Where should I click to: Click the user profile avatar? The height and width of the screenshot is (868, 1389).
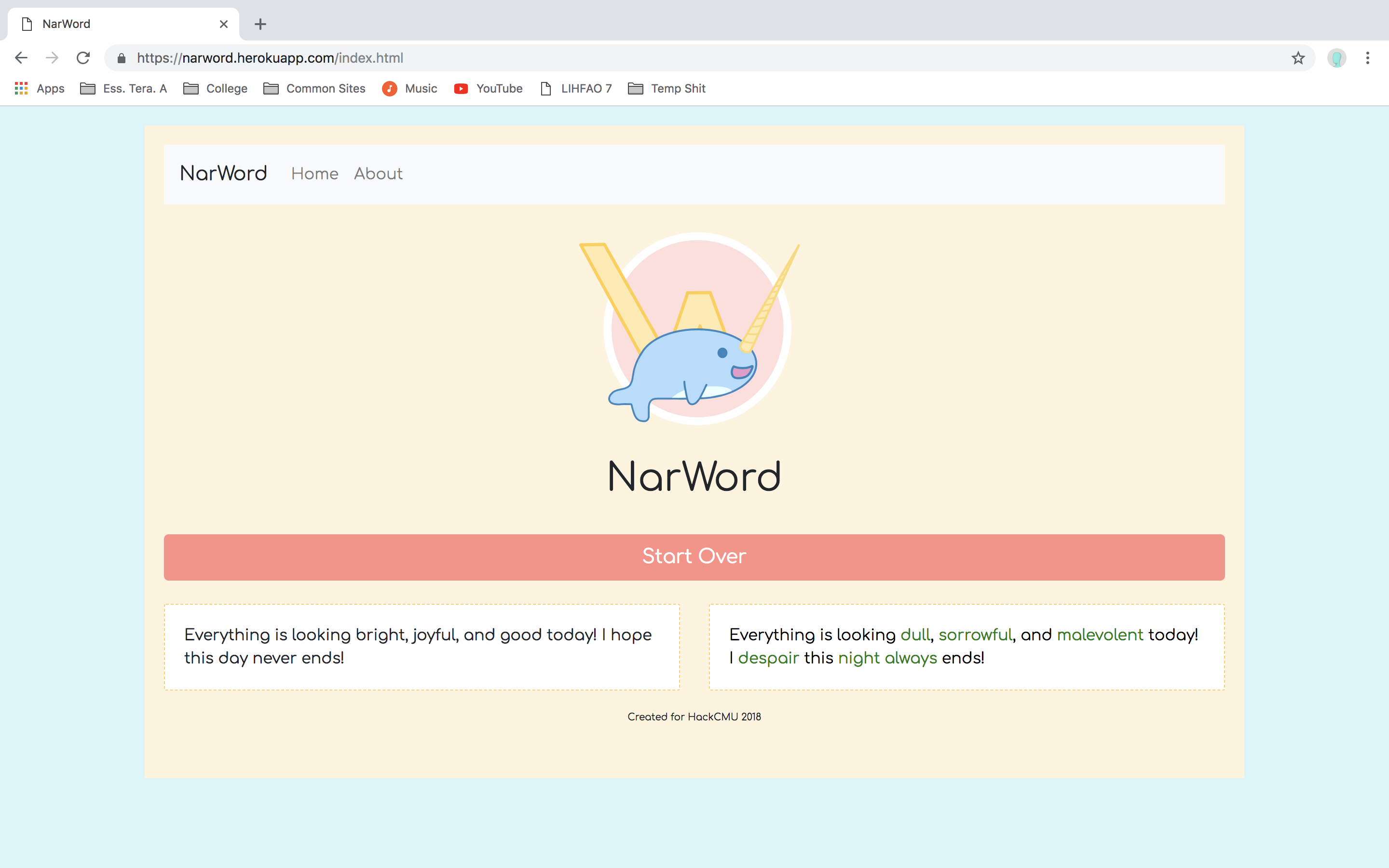point(1336,58)
